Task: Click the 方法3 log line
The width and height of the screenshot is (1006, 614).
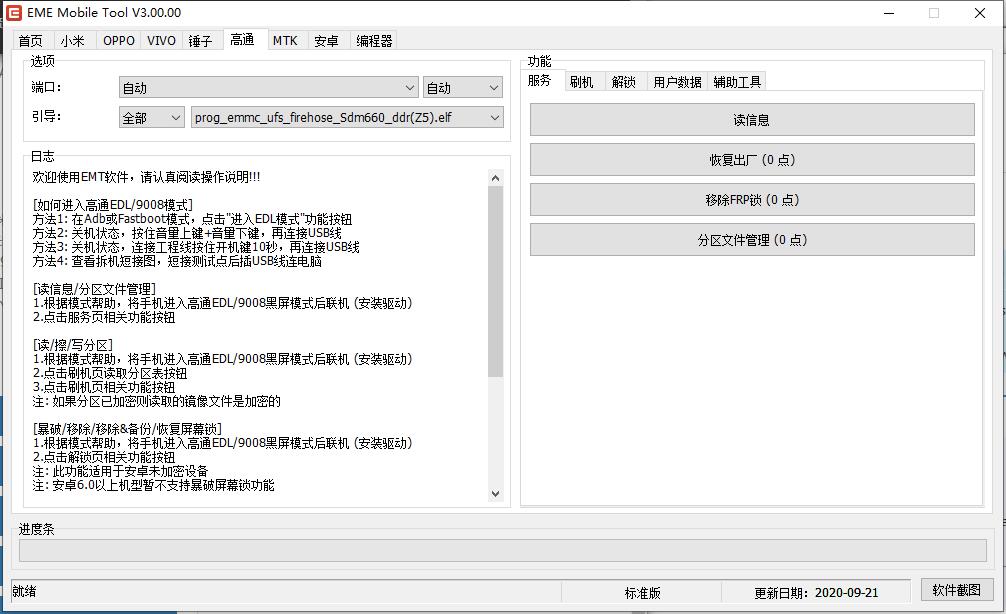Action: coord(196,247)
